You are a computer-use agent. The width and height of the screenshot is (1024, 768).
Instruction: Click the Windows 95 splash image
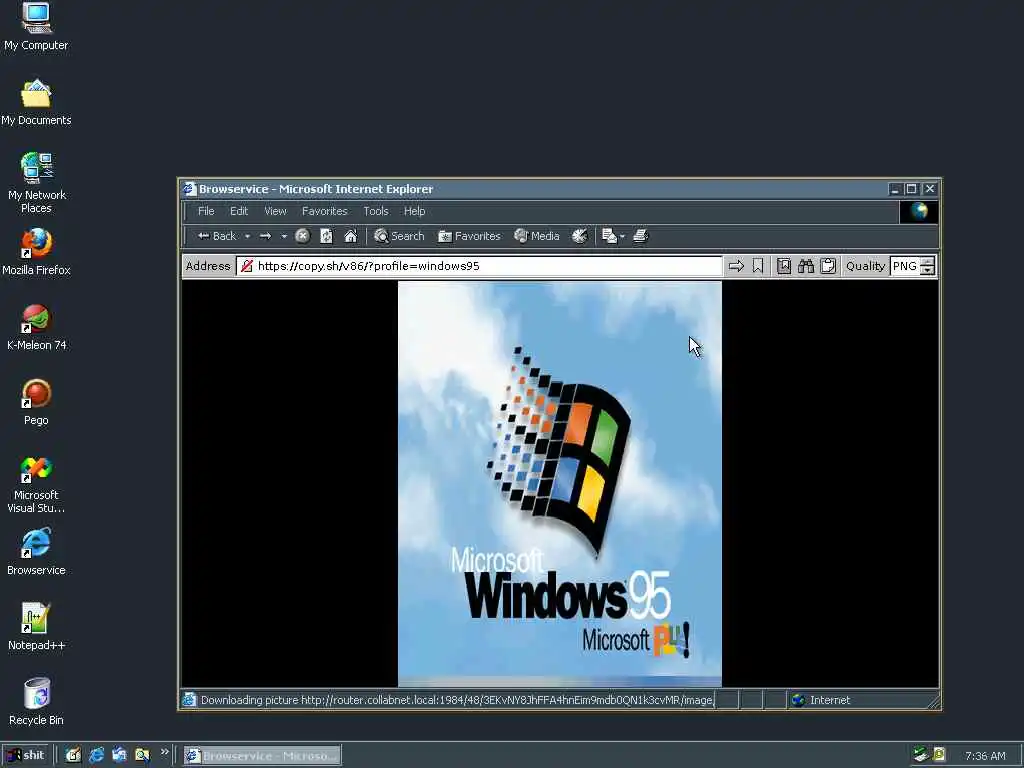tap(560, 484)
